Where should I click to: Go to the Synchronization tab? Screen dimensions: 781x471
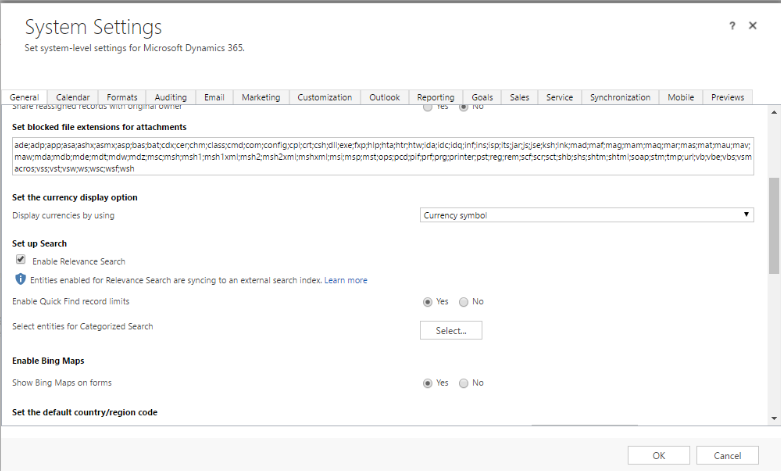tap(620, 97)
